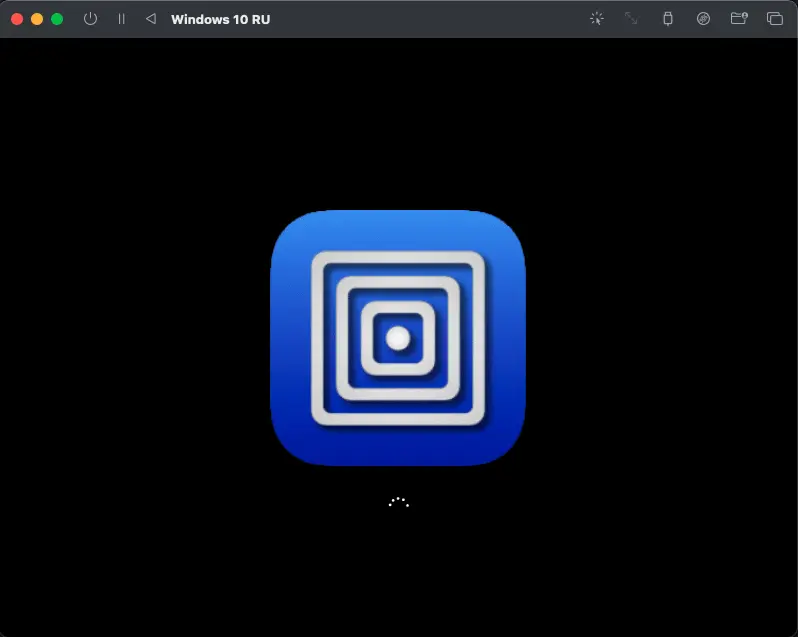Close the Windows 10 RU window

pos(17,19)
